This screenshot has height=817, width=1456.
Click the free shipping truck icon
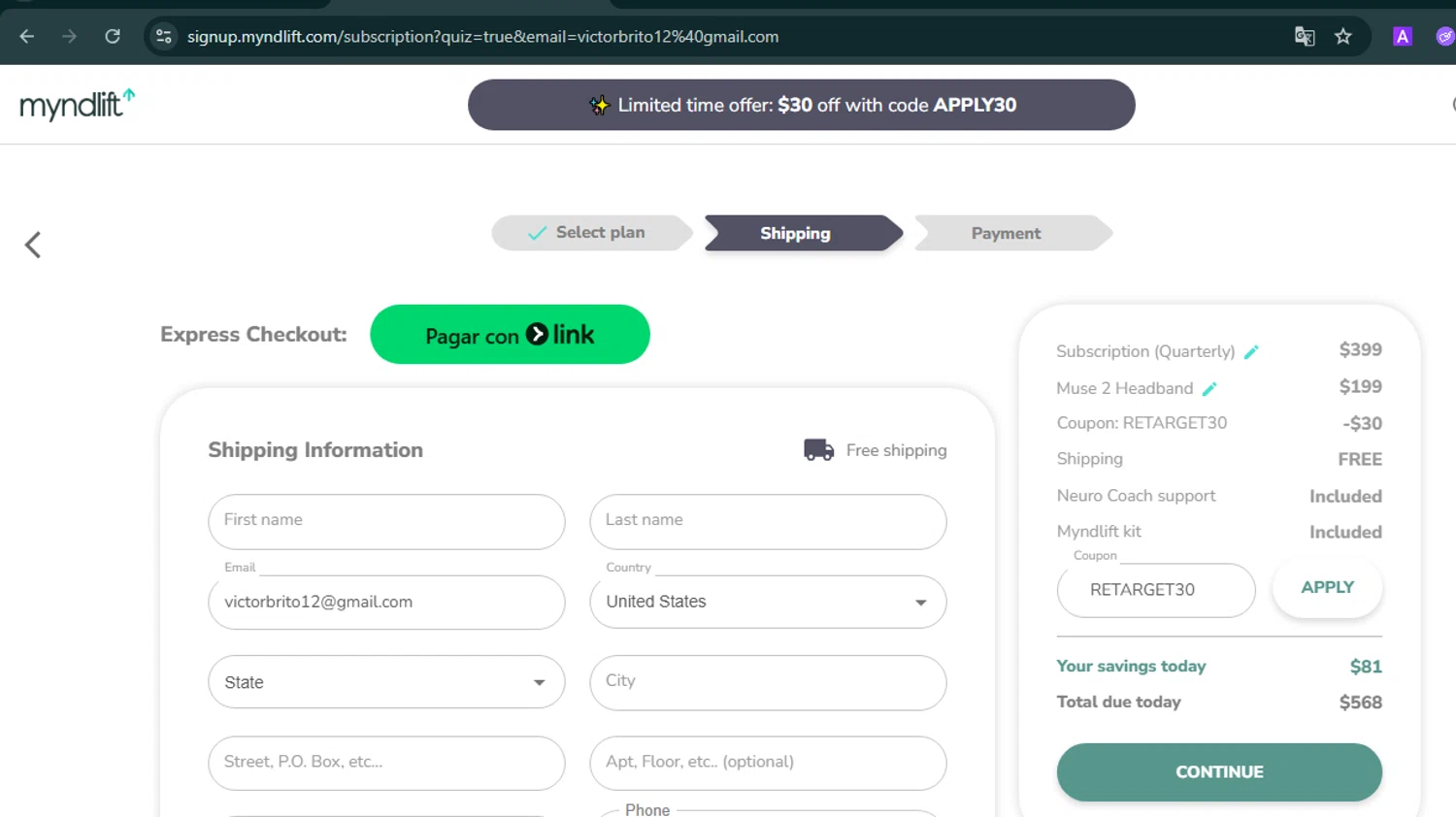coord(818,450)
